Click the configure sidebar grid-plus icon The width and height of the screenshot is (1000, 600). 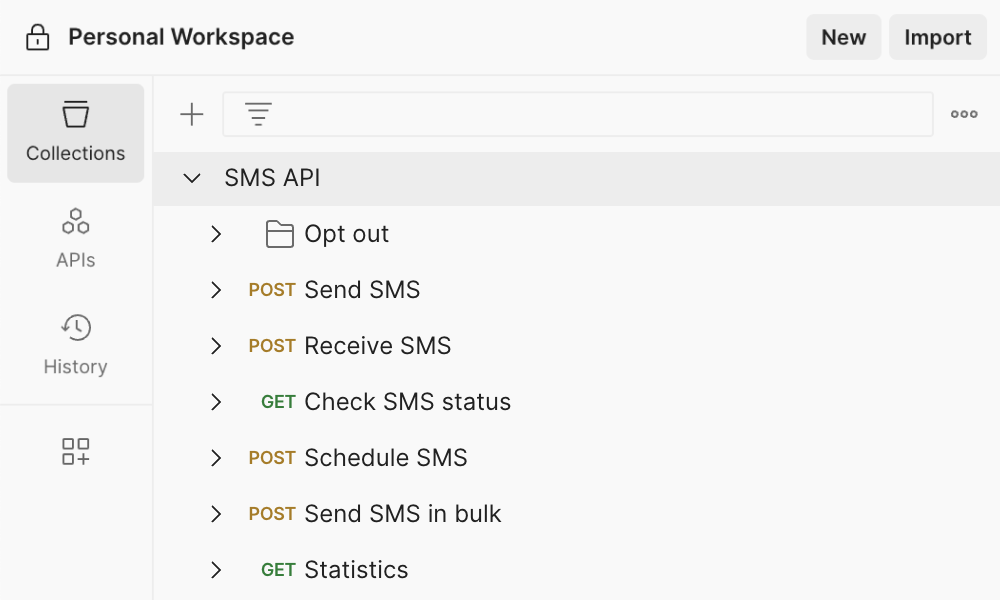tap(76, 451)
